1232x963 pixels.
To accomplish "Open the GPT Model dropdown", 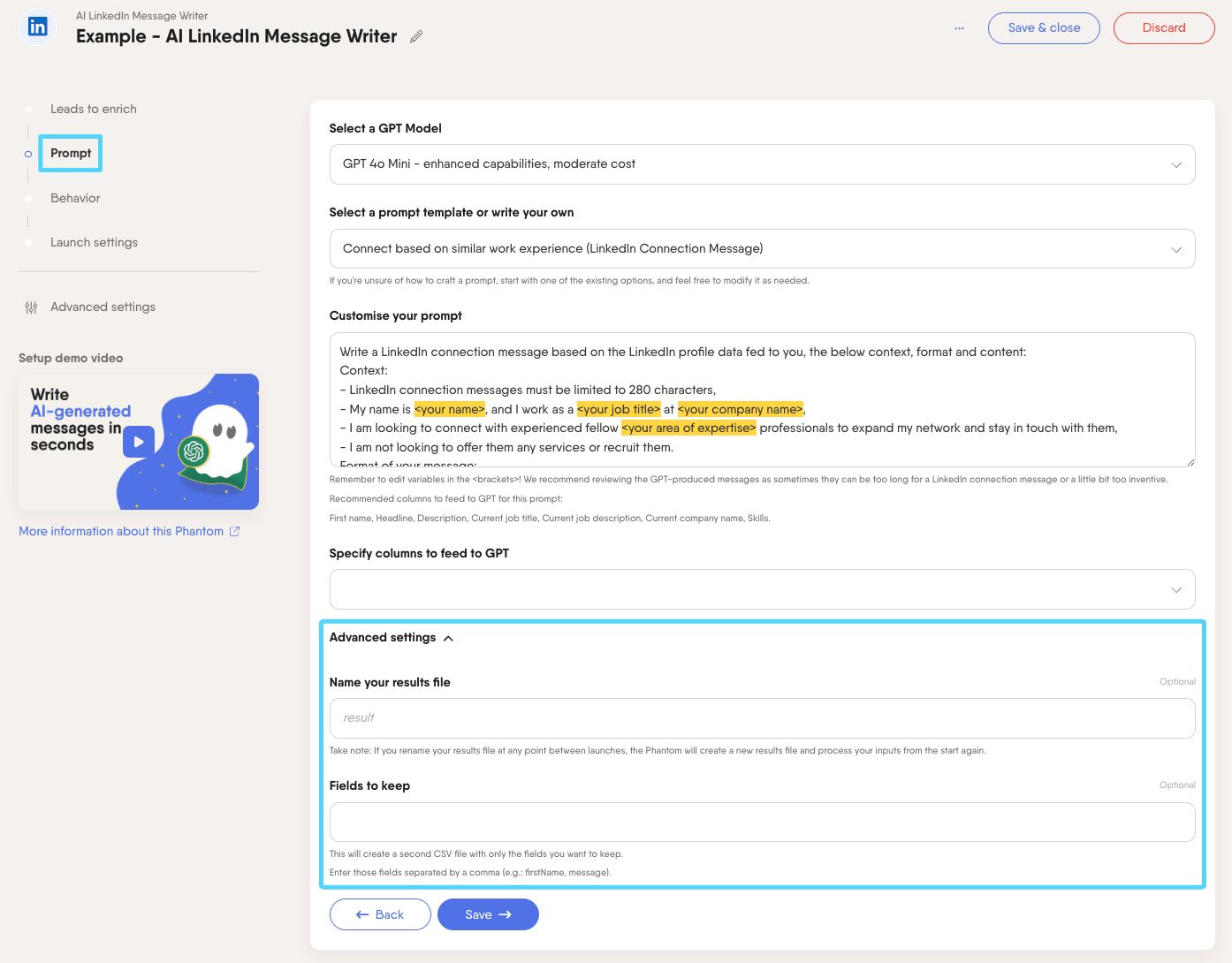I will [x=762, y=164].
